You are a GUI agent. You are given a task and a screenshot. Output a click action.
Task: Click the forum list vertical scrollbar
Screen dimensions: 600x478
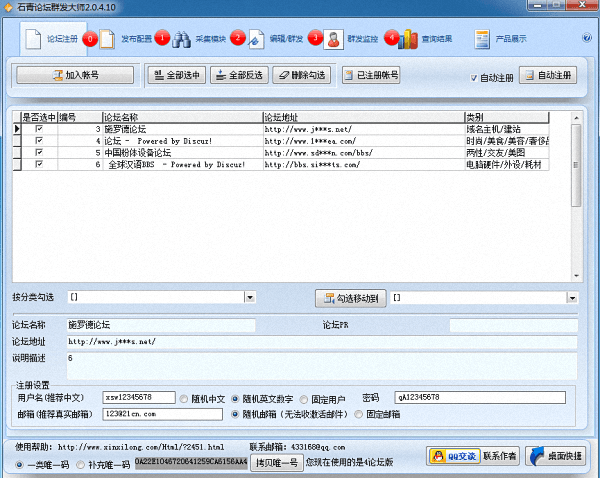[x=575, y=200]
